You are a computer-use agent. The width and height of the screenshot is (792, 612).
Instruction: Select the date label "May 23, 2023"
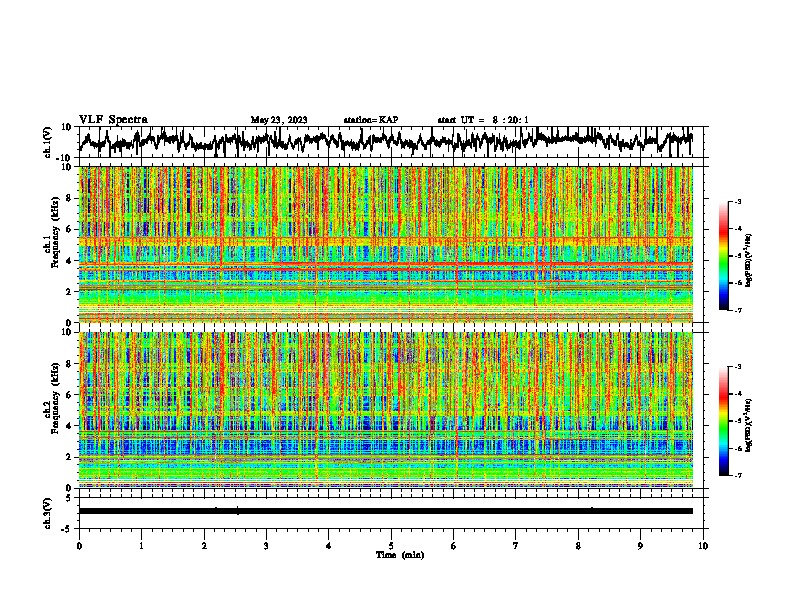pyautogui.click(x=279, y=120)
